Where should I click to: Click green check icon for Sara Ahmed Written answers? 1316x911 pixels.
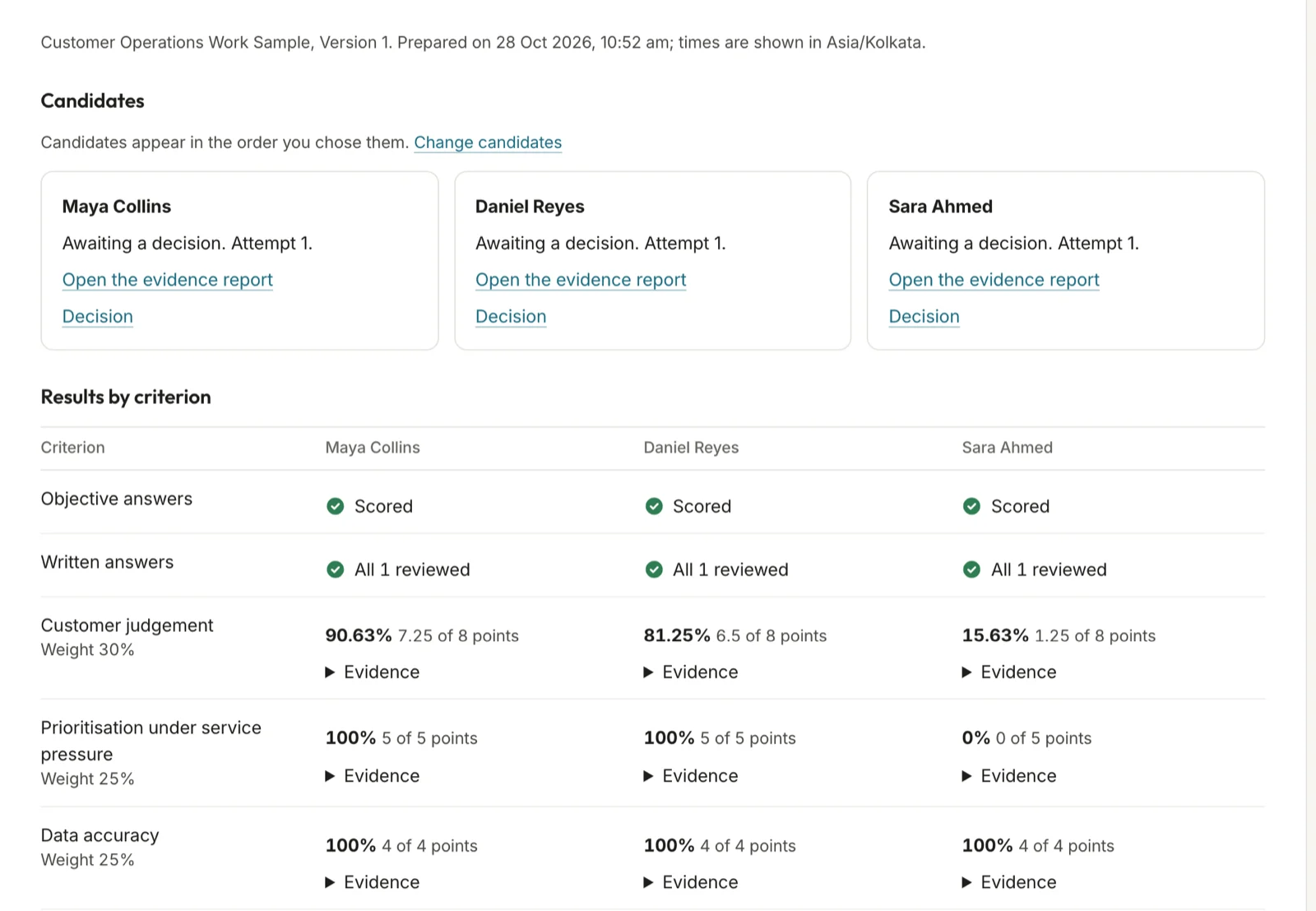pos(971,569)
